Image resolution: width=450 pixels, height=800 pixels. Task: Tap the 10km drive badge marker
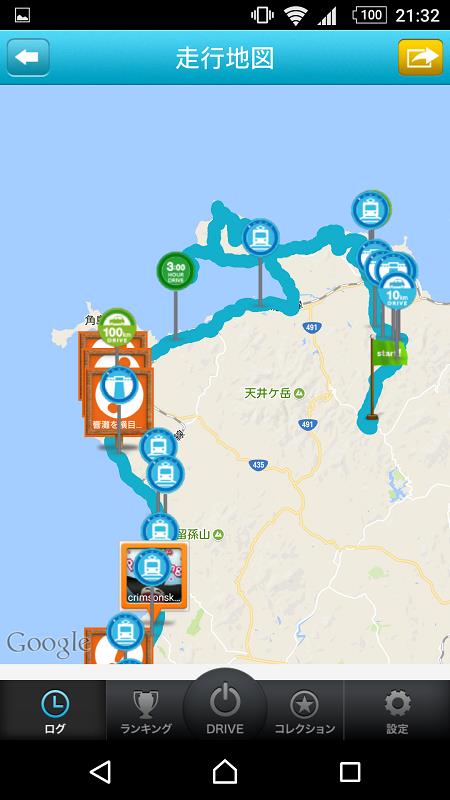[396, 292]
